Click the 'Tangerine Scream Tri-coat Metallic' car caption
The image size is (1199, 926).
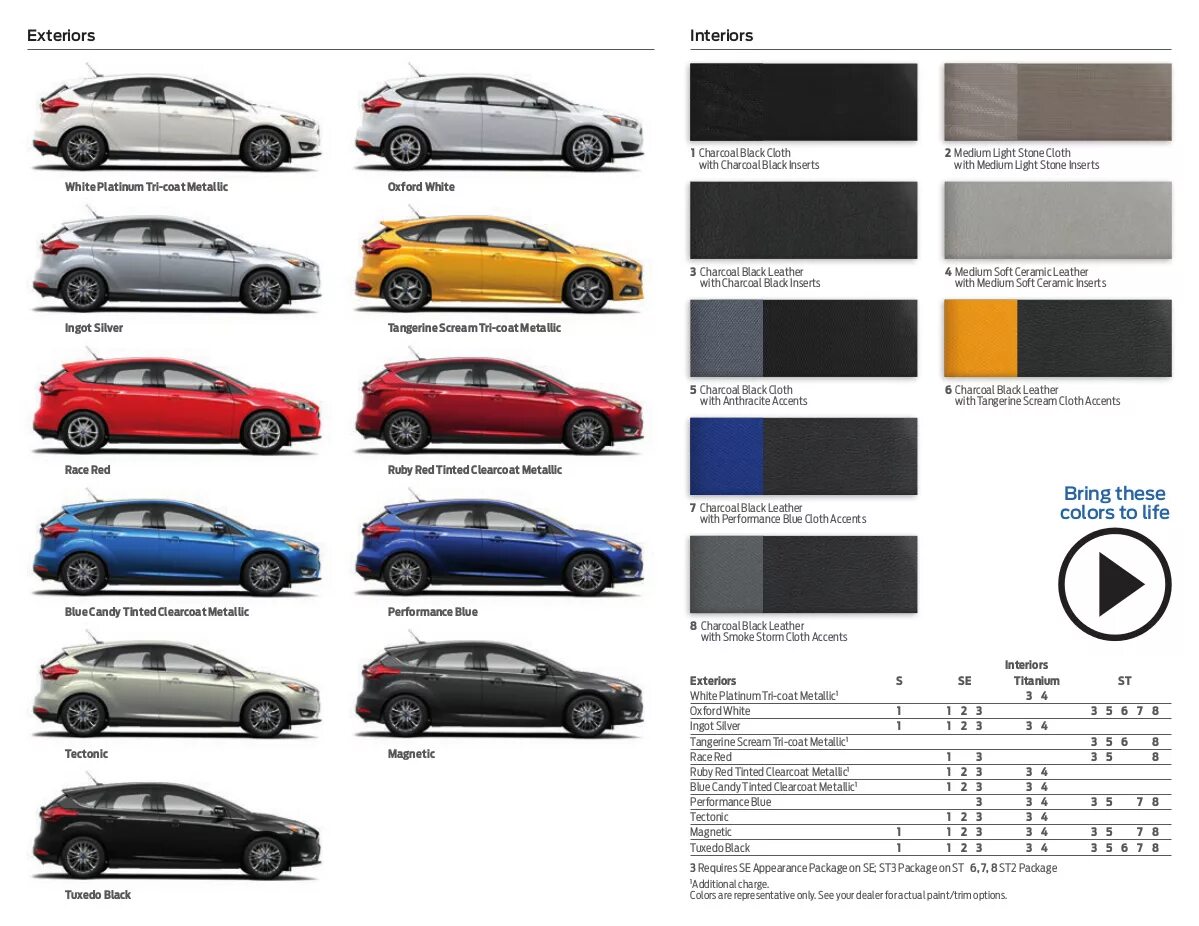474,328
